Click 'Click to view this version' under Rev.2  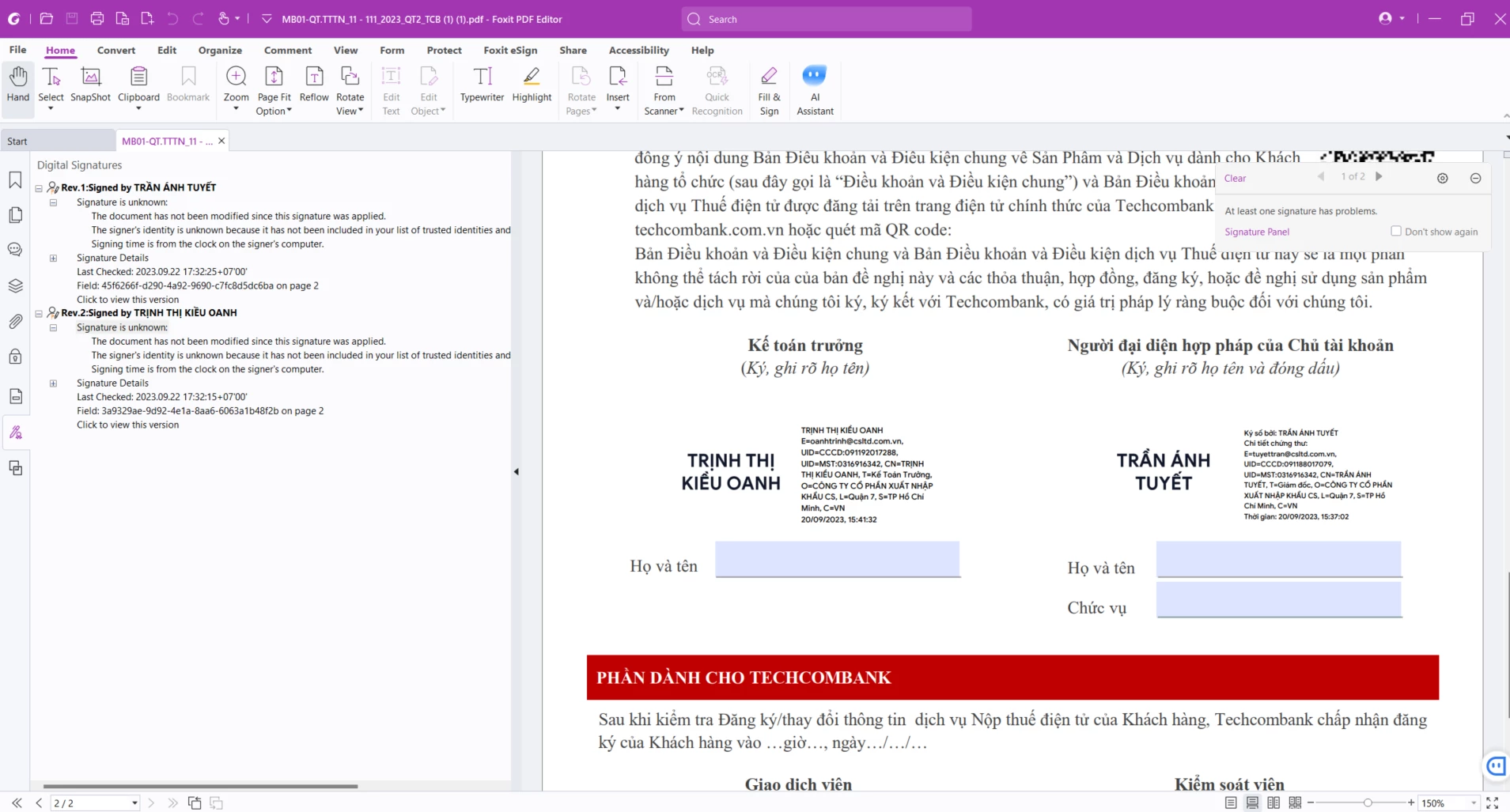(x=127, y=425)
